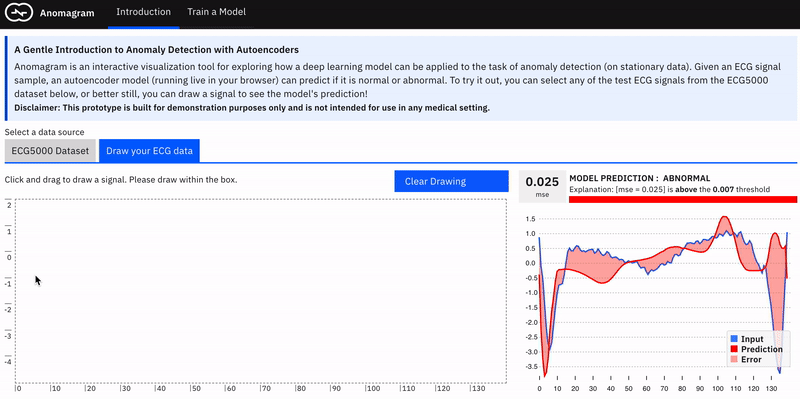Click the red prediction threshold bar
The width and height of the screenshot is (800, 399).
[x=683, y=200]
